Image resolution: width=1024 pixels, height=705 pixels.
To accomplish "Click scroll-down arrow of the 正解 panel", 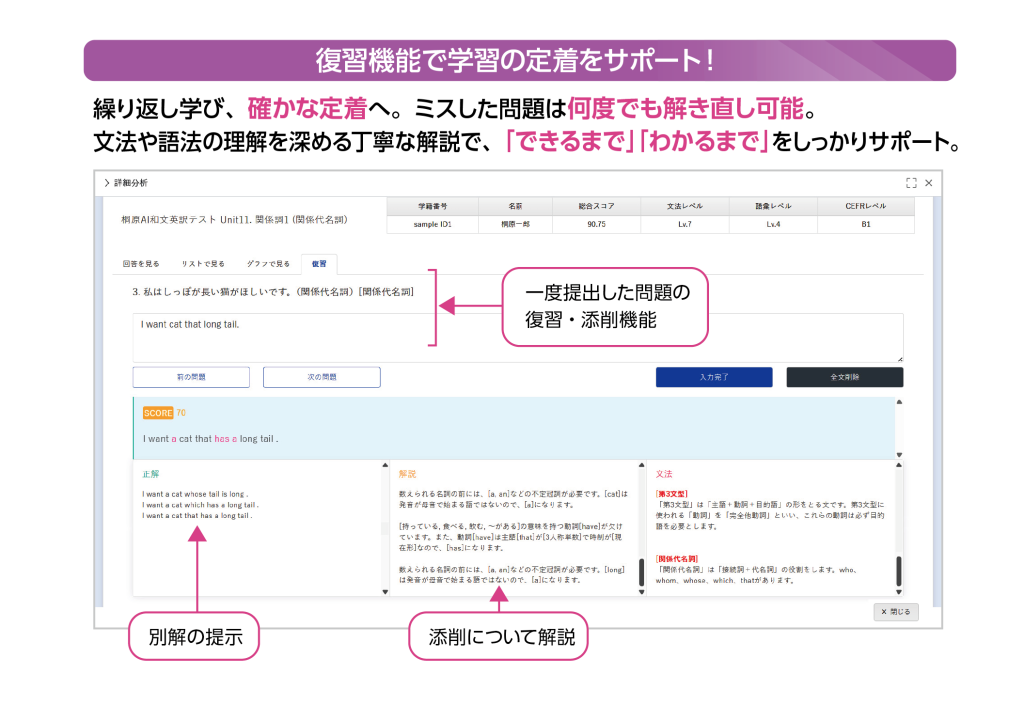I will (x=386, y=592).
